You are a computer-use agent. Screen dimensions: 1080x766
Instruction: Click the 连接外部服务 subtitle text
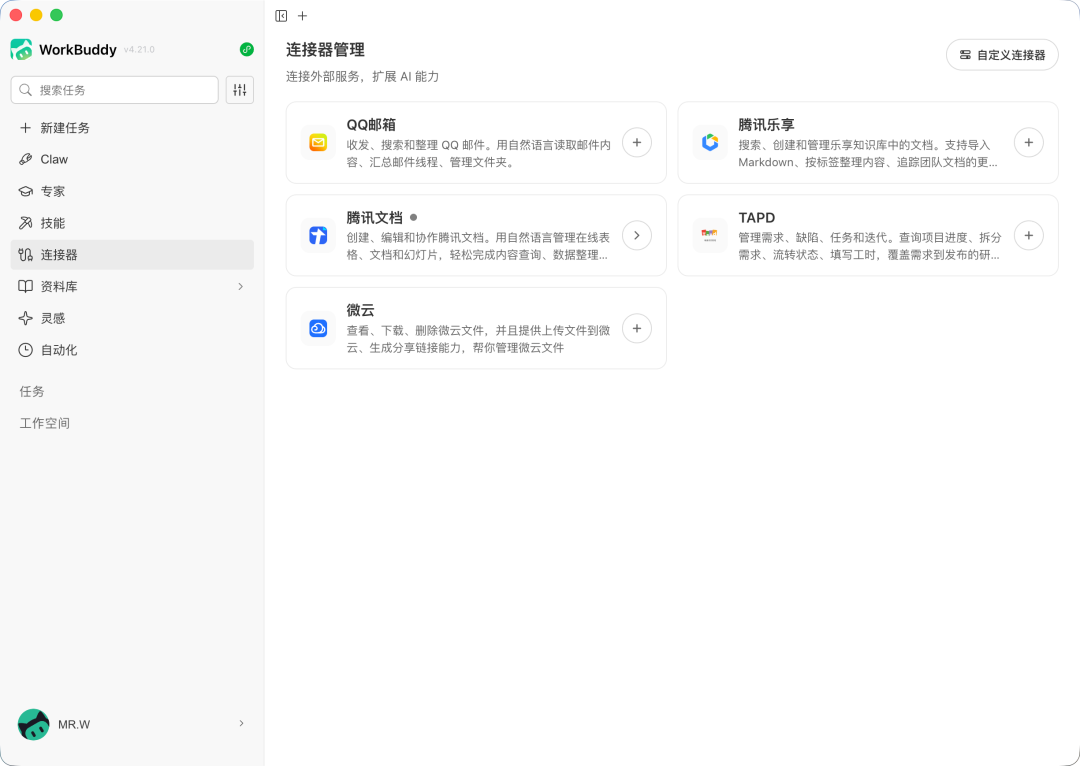point(362,76)
